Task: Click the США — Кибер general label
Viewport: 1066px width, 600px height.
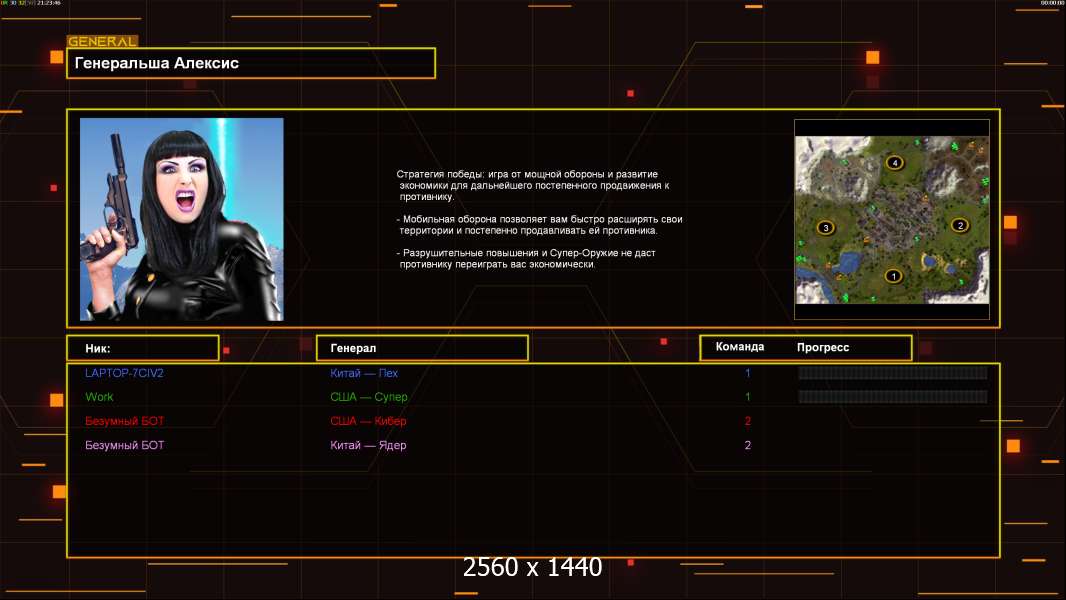Action: click(368, 421)
